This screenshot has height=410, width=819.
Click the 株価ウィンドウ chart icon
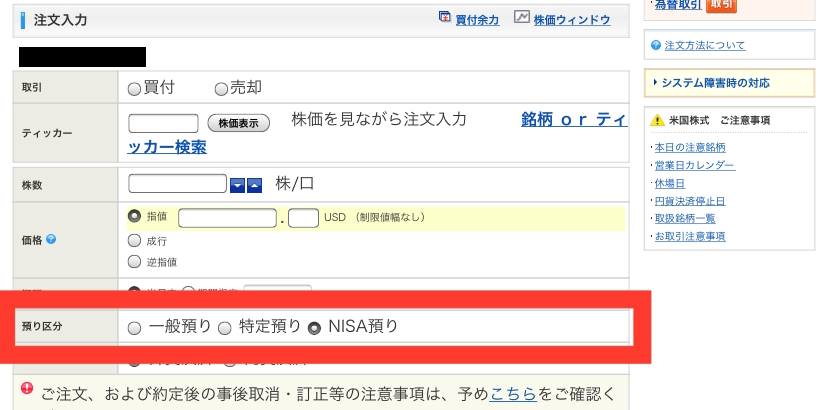pos(521,17)
